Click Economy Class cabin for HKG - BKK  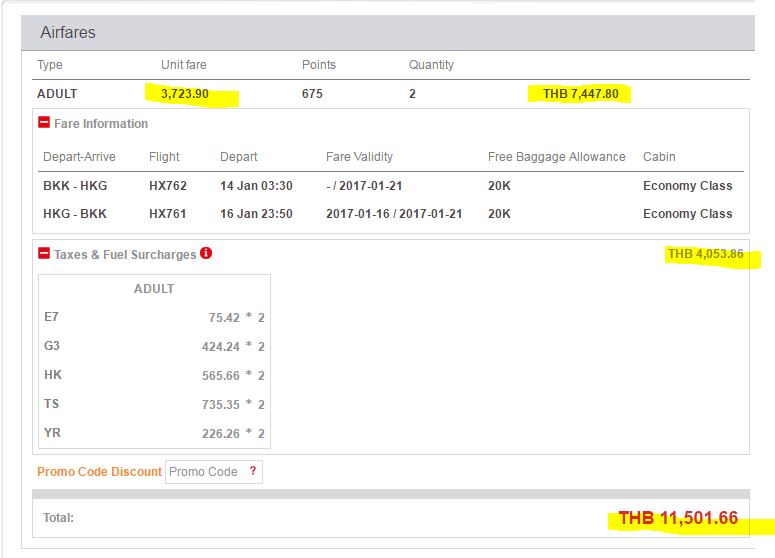point(688,214)
